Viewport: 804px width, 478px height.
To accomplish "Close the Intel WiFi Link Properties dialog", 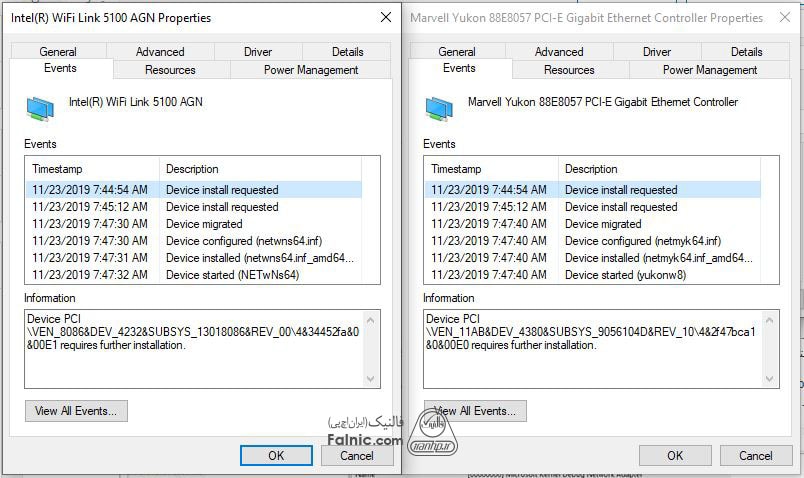I will [x=386, y=18].
